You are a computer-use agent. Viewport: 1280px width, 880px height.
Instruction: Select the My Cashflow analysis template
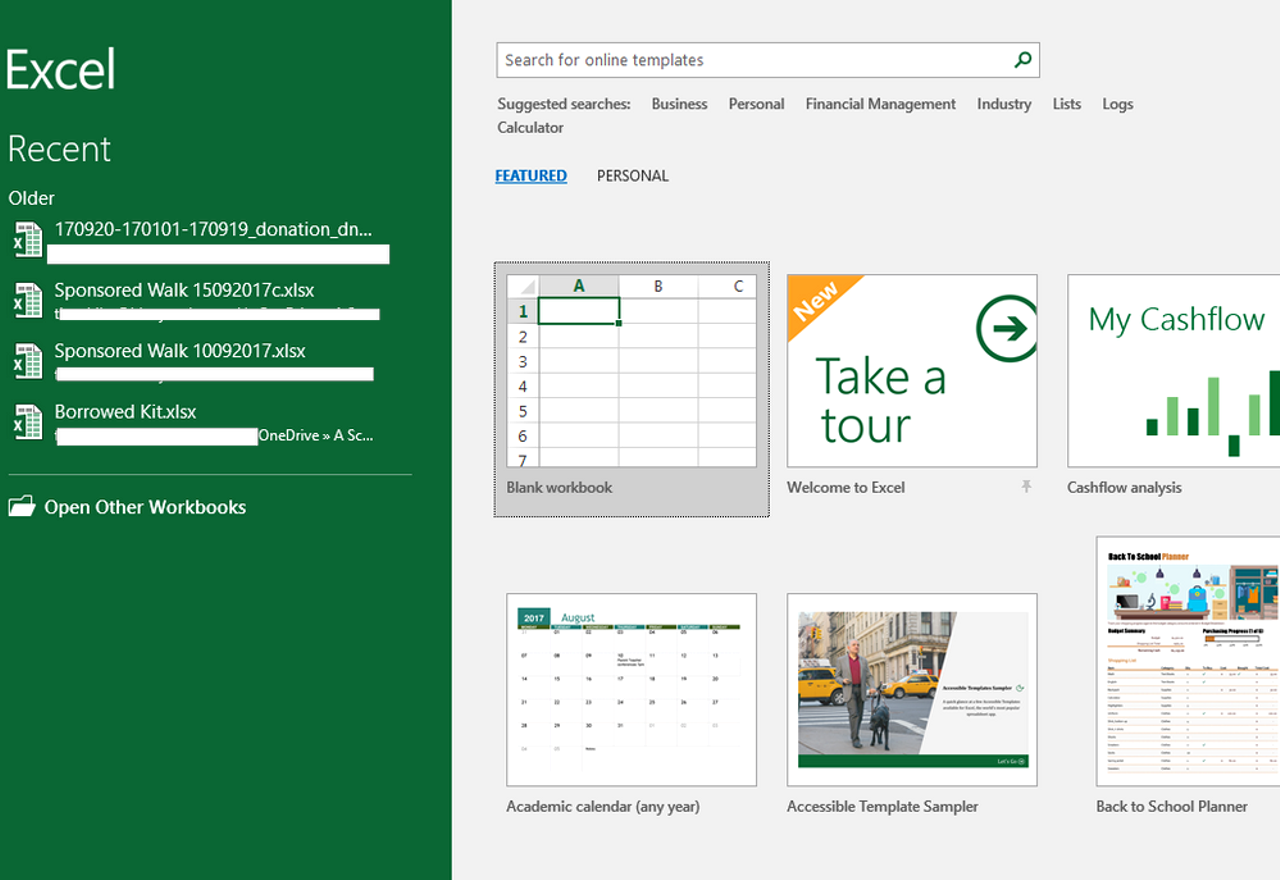point(1174,371)
